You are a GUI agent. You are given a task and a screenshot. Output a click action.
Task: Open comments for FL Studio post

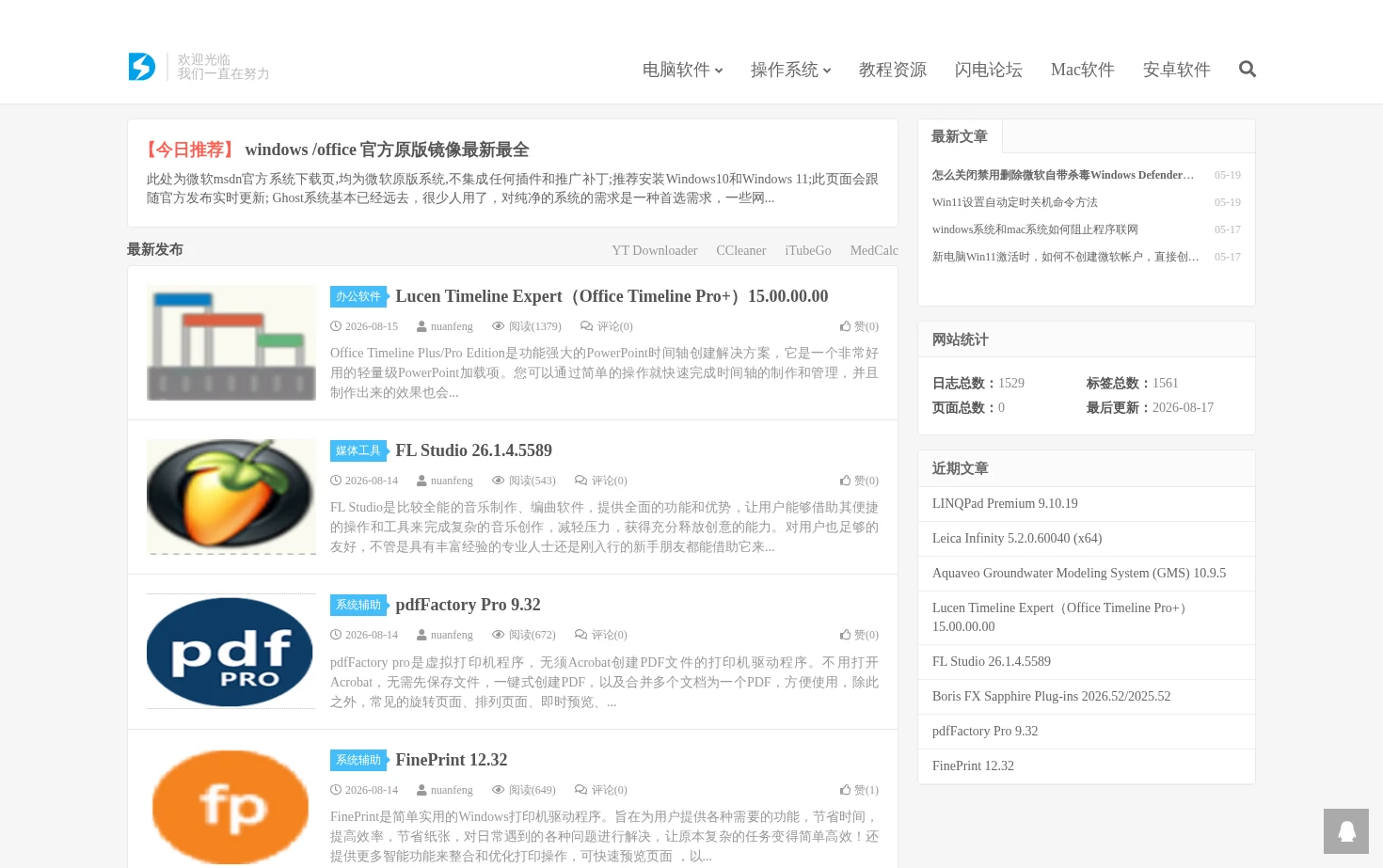[601, 481]
